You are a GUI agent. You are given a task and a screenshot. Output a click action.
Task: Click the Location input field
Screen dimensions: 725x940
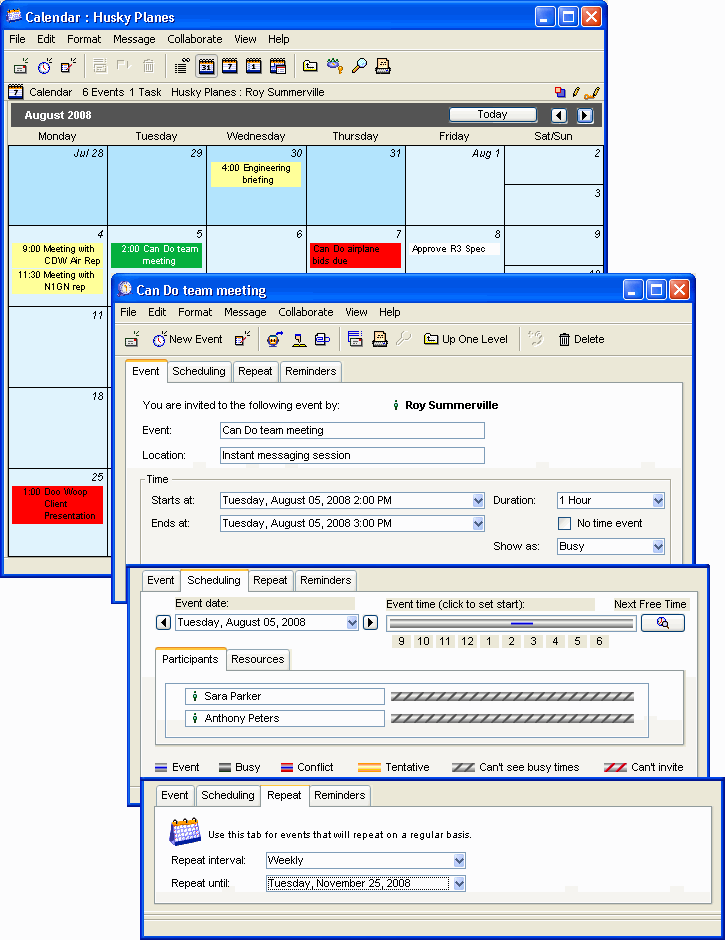tap(352, 455)
